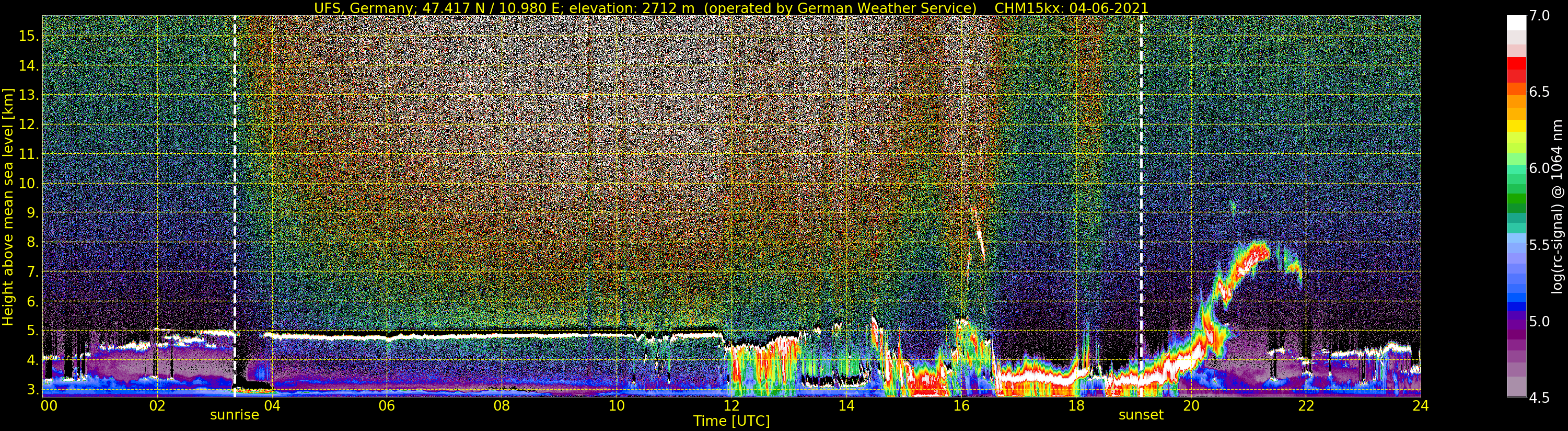Screen dimensions: 1568x431
Task: Click the 'Time [UTC]' axis label
Action: (731, 421)
